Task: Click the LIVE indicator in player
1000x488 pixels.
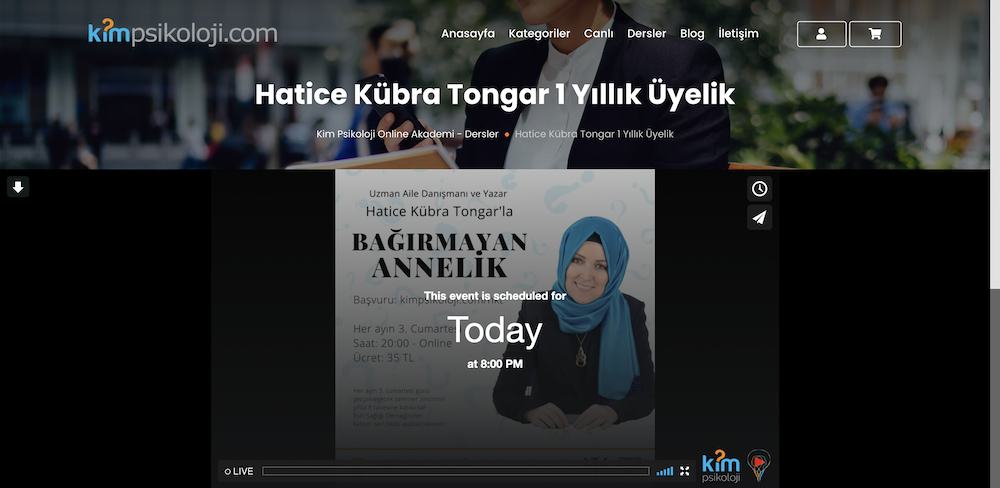Action: coord(239,471)
